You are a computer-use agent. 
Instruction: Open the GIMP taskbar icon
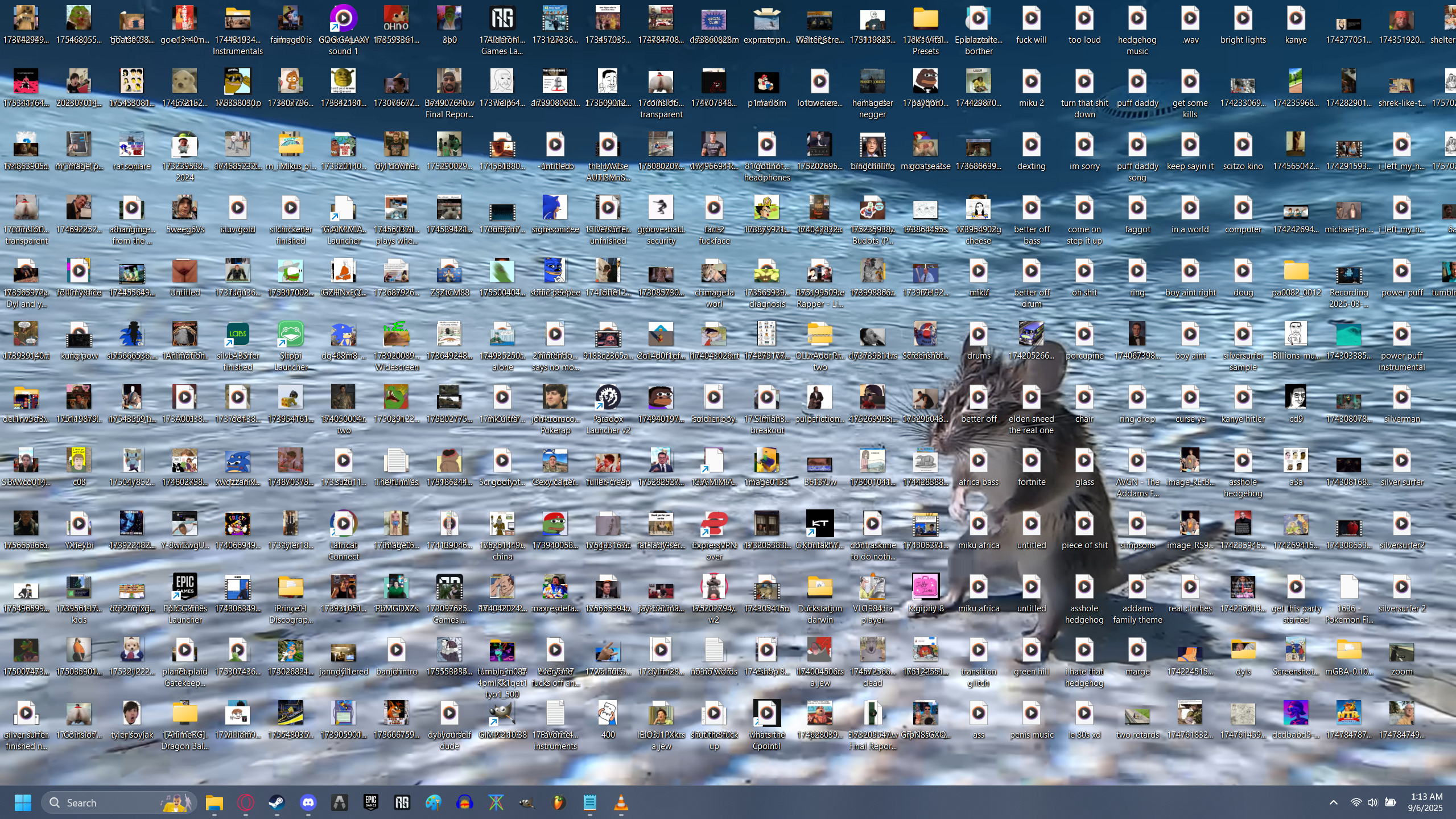(527, 802)
